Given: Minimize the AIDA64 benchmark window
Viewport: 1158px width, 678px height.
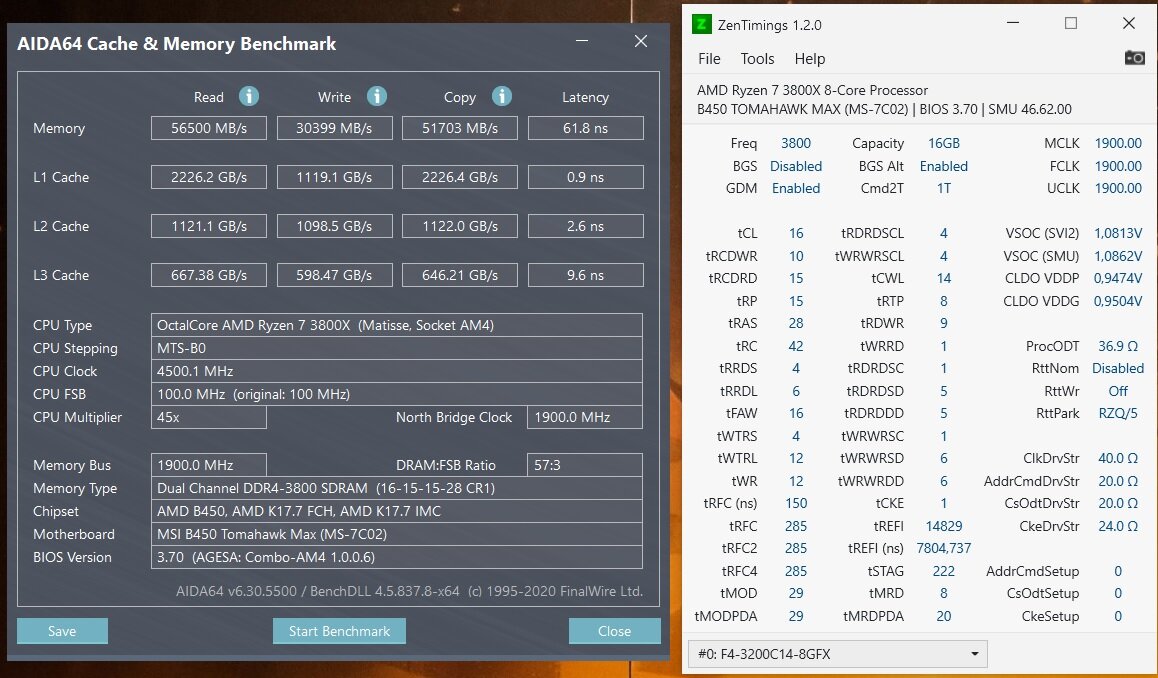Looking at the screenshot, I should coord(582,41).
